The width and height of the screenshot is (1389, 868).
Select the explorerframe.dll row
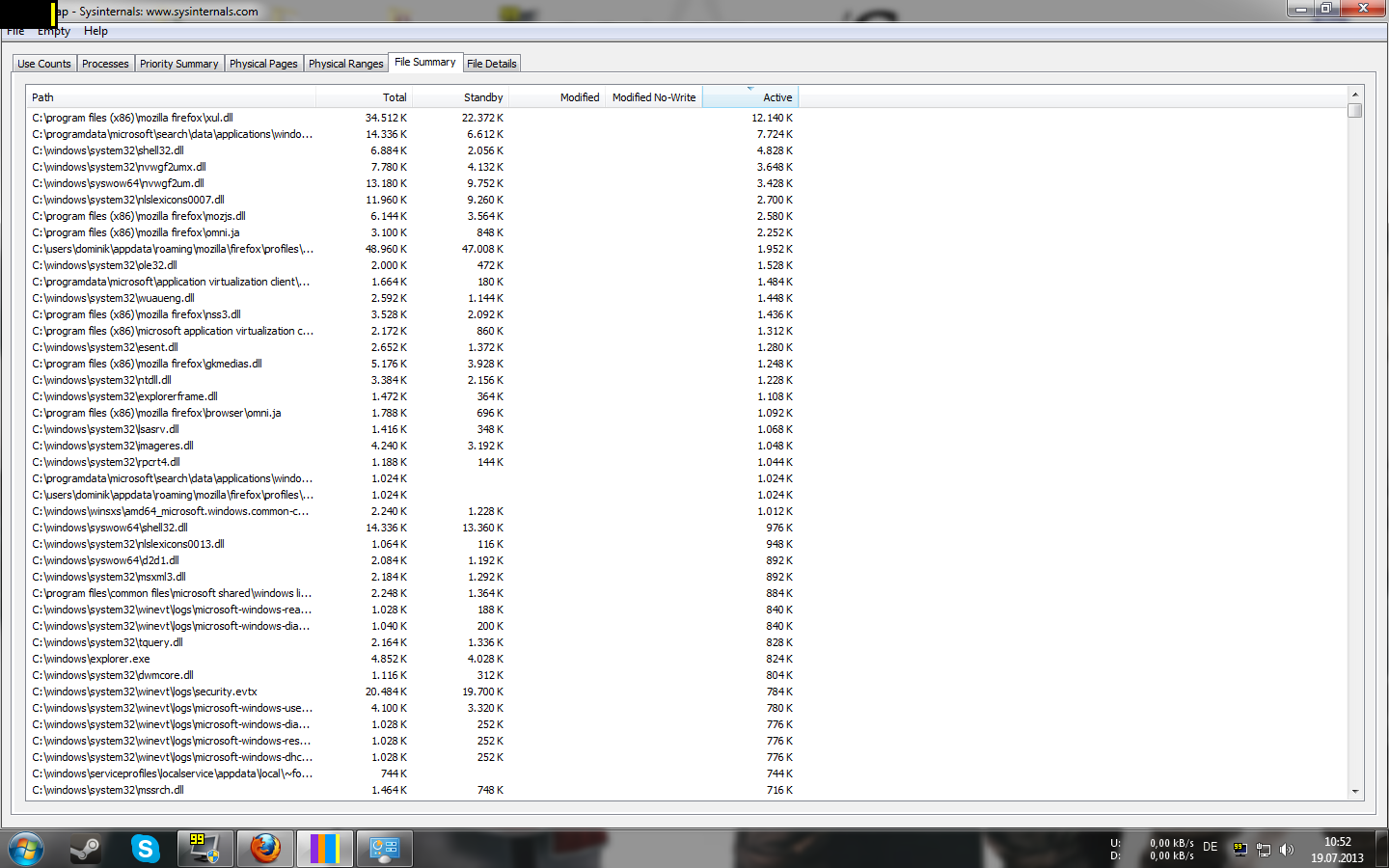pyautogui.click(x=413, y=396)
